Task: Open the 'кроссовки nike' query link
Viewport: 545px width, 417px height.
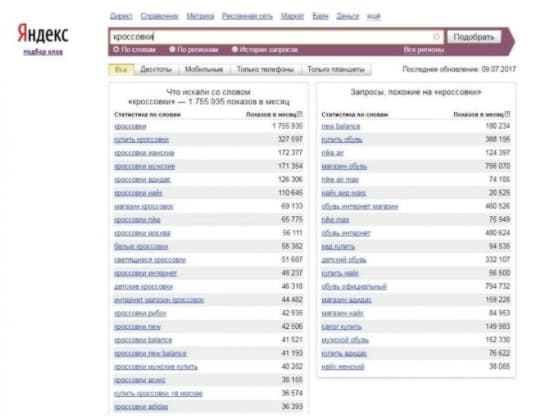Action: pyautogui.click(x=137, y=220)
